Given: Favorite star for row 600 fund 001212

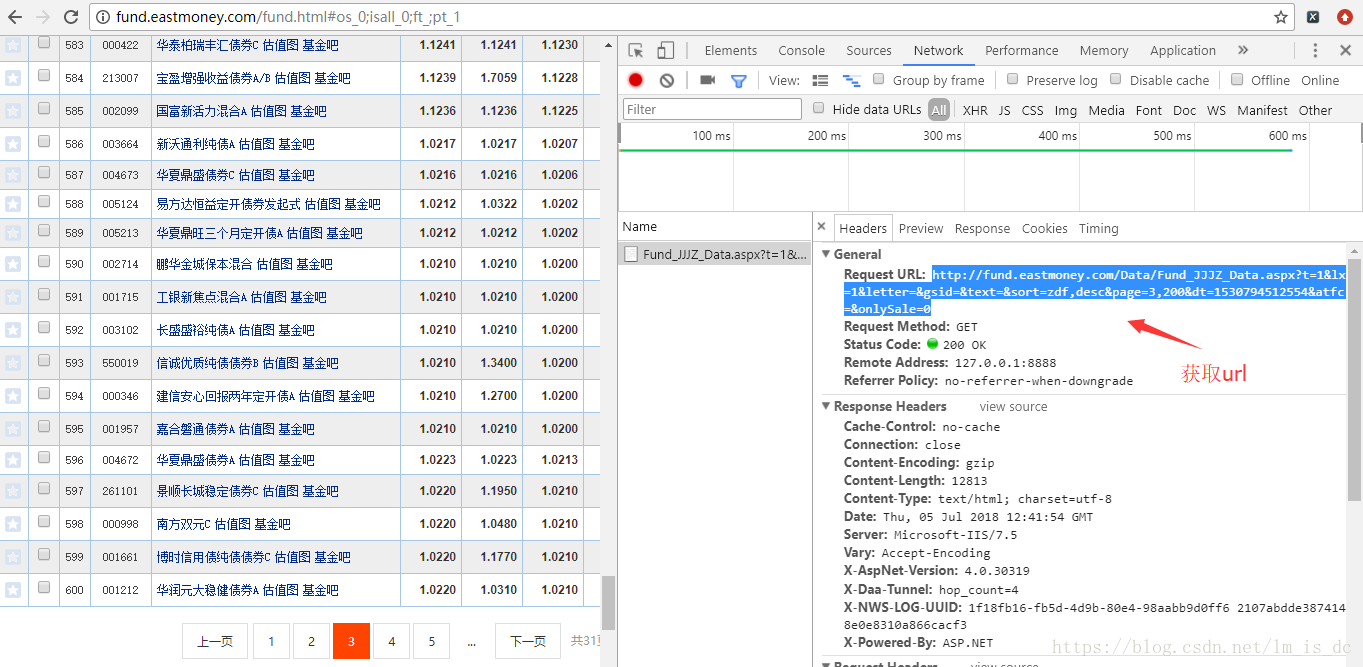Looking at the screenshot, I should tap(13, 589).
